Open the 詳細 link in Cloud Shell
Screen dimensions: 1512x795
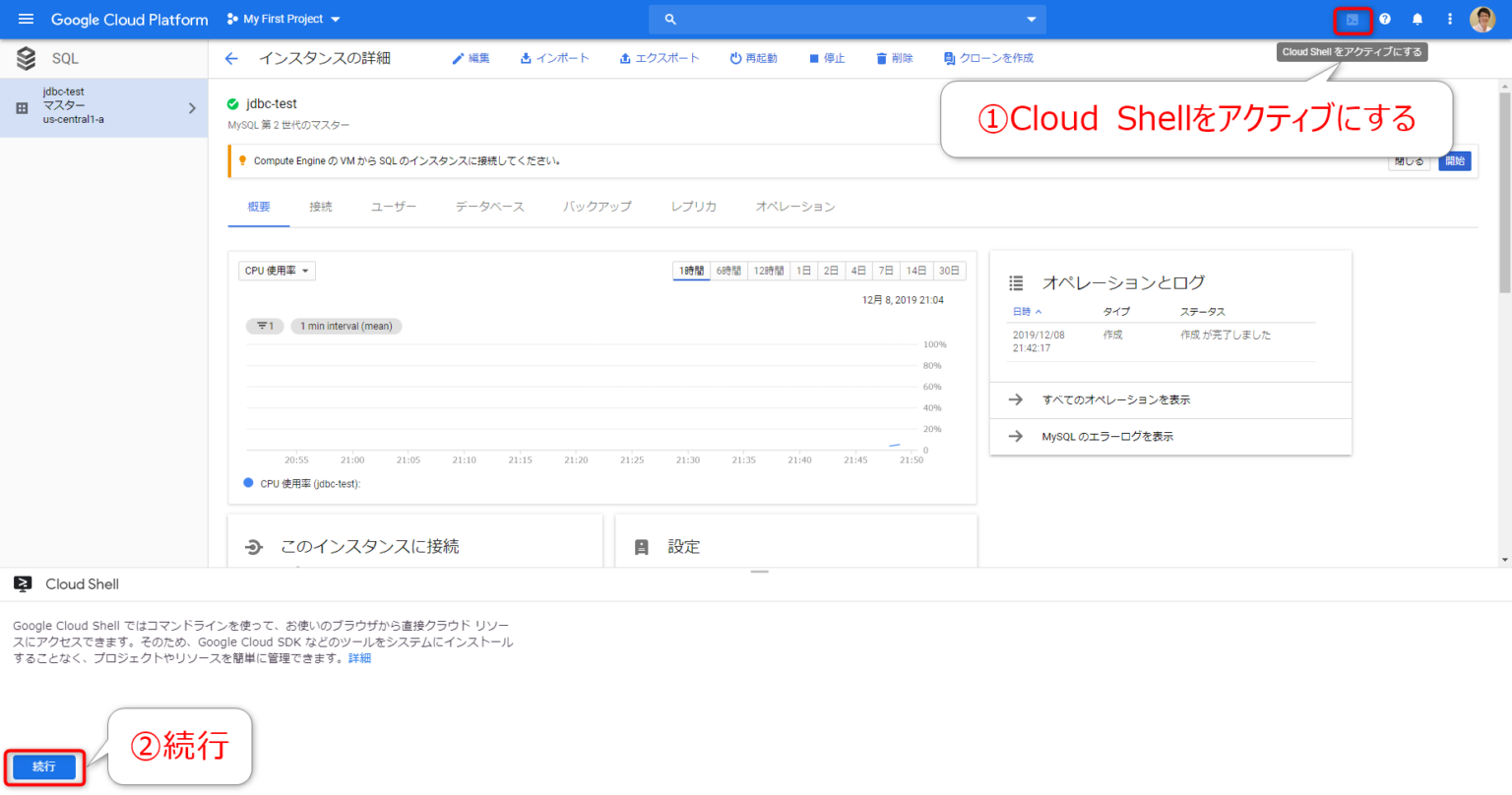point(359,658)
